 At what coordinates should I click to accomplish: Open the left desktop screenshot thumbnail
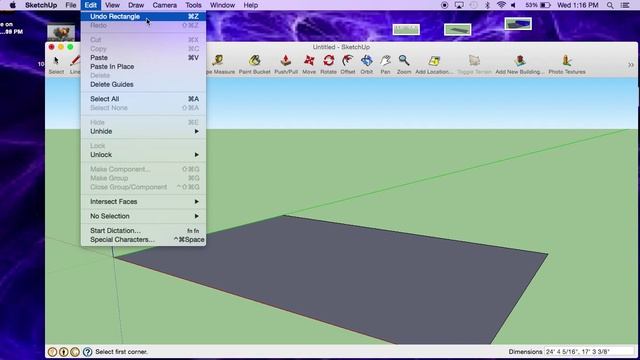pyautogui.click(x=406, y=29)
